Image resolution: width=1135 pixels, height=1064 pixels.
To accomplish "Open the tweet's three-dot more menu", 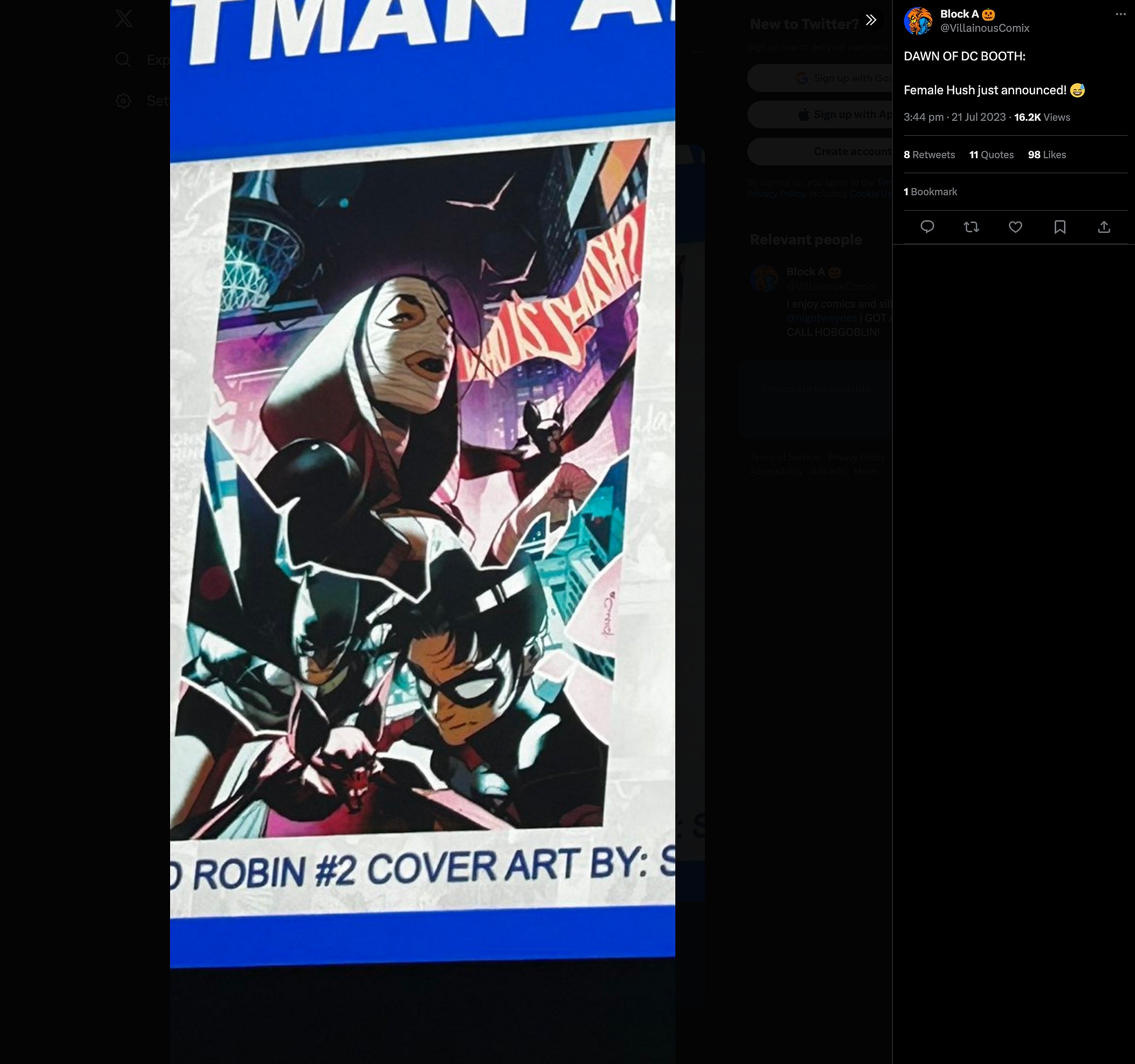I will pos(1120,14).
